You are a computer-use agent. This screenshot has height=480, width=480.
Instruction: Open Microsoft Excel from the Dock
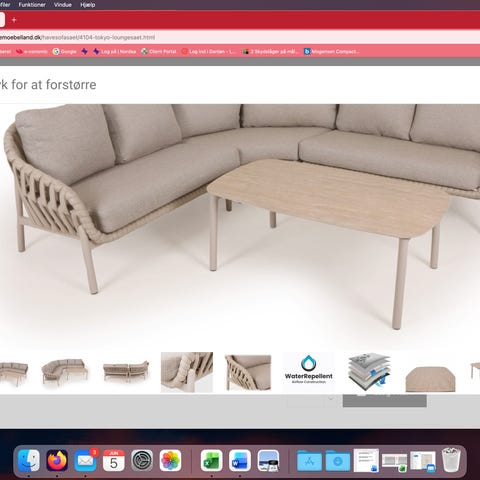coord(212,460)
